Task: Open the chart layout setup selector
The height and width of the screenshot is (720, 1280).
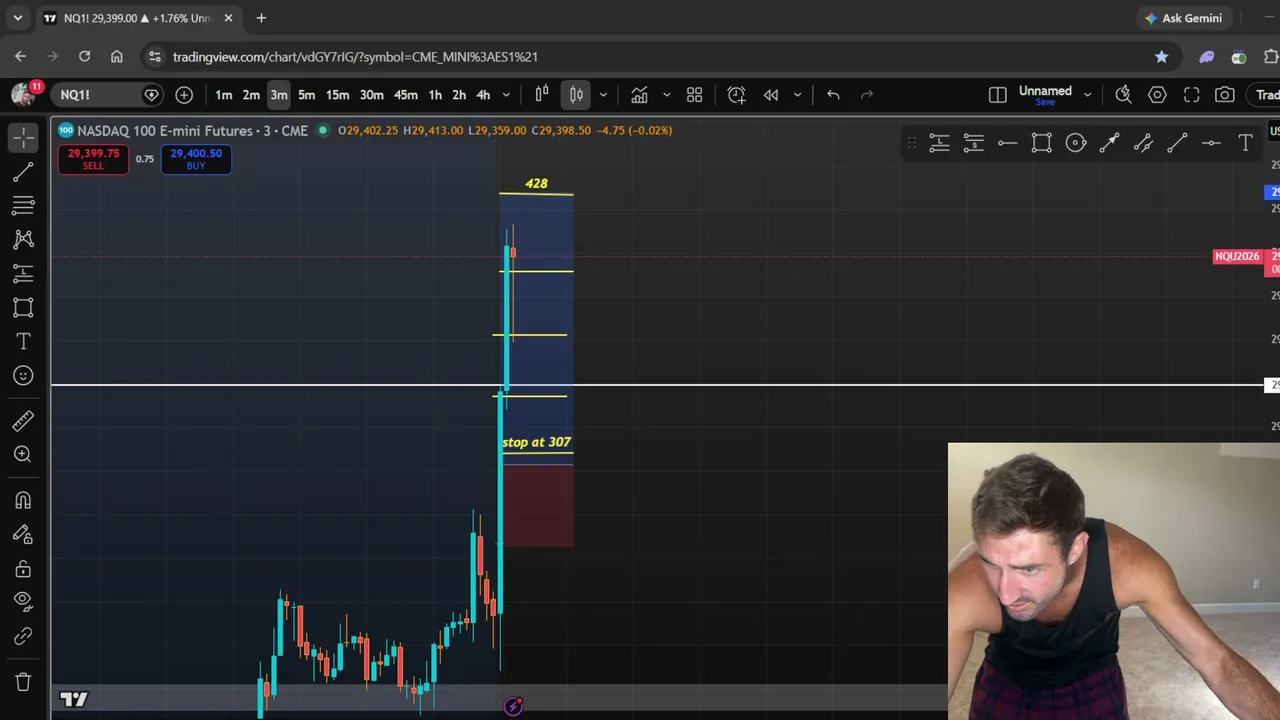Action: pos(997,95)
